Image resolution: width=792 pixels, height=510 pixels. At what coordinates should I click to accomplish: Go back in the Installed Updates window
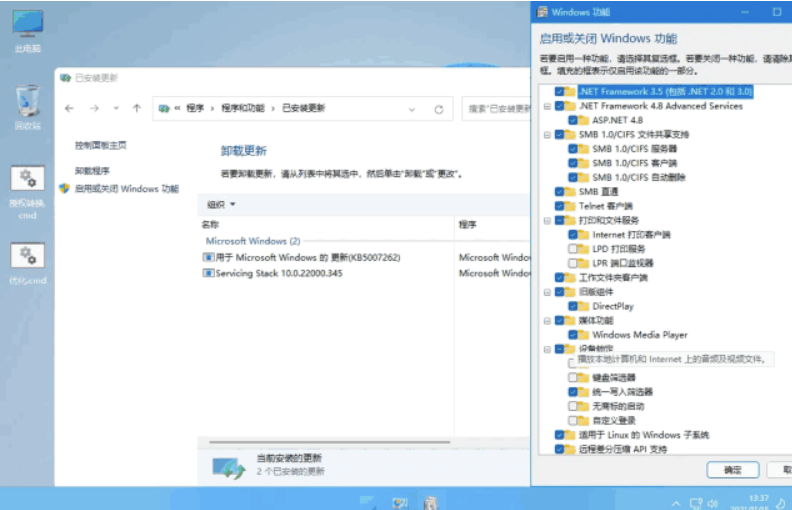[x=69, y=109]
